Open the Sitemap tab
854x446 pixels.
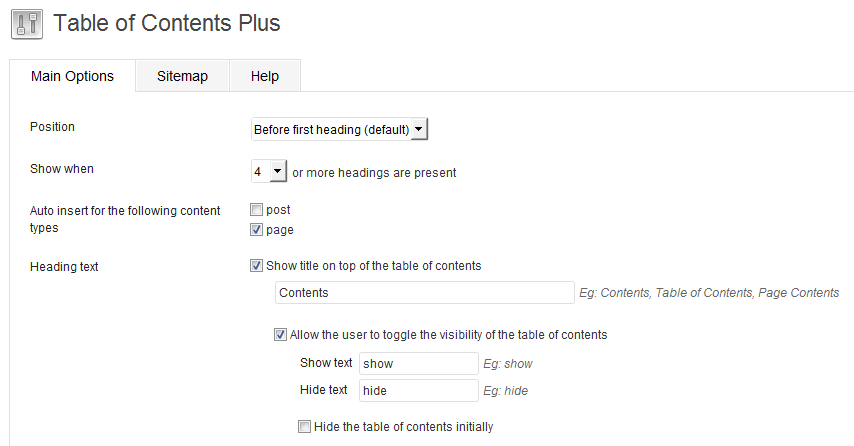click(182, 76)
